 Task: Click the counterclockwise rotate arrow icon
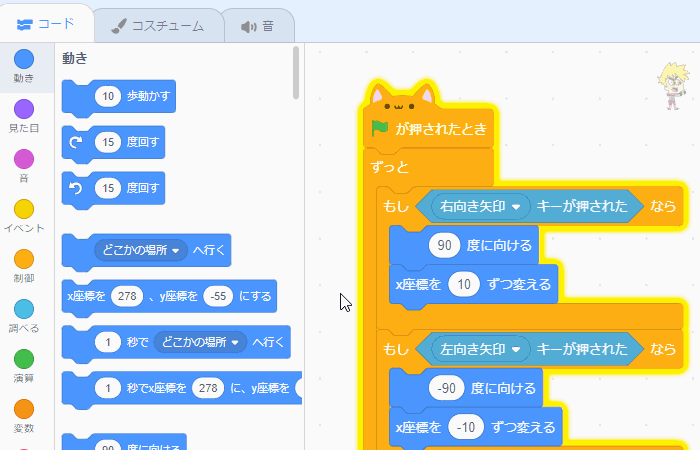76,188
